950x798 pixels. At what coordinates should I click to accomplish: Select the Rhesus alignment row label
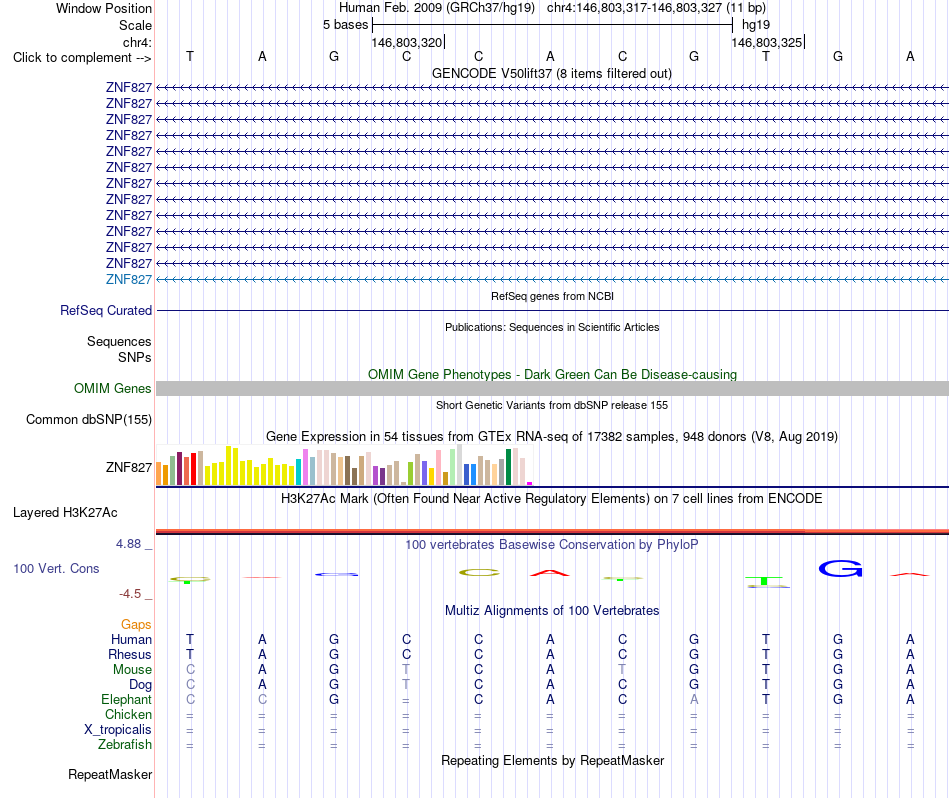point(130,654)
